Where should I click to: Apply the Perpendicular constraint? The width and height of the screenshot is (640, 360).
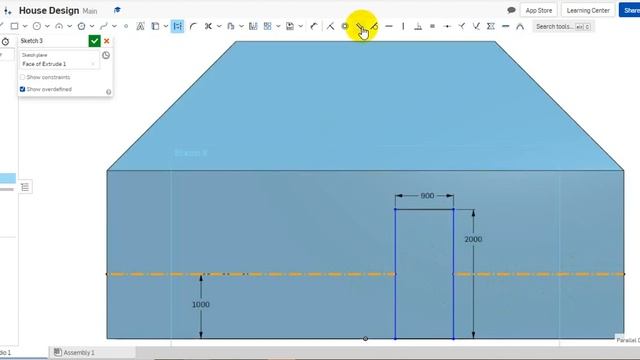click(x=418, y=26)
